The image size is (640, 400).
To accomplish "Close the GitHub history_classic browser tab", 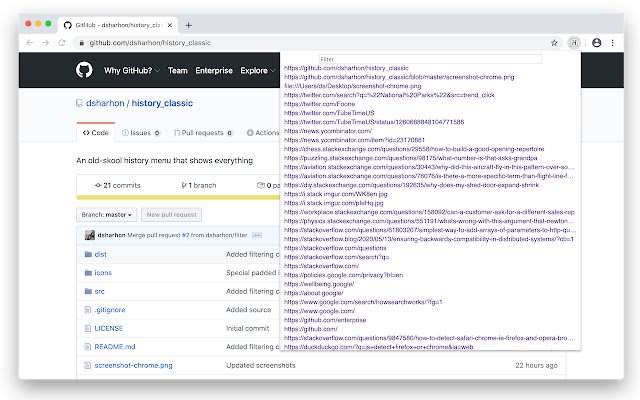I will (x=170, y=25).
